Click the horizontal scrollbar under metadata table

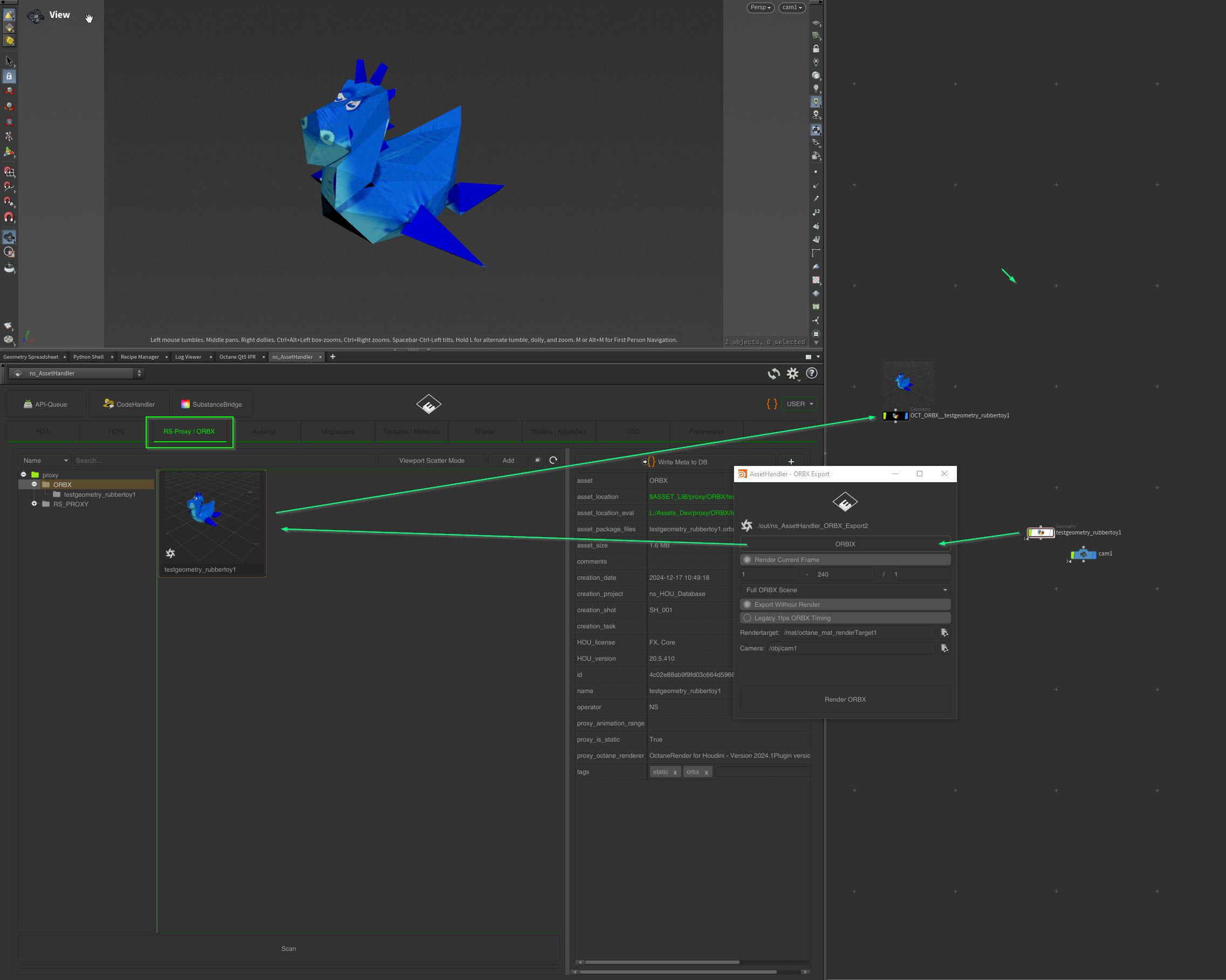point(662,962)
